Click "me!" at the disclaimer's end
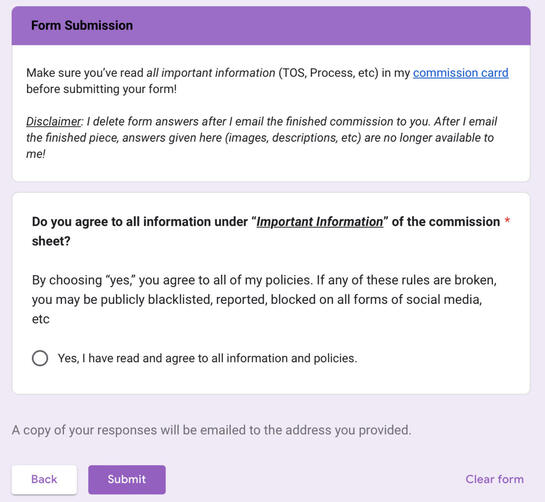545x502 pixels. [x=36, y=154]
